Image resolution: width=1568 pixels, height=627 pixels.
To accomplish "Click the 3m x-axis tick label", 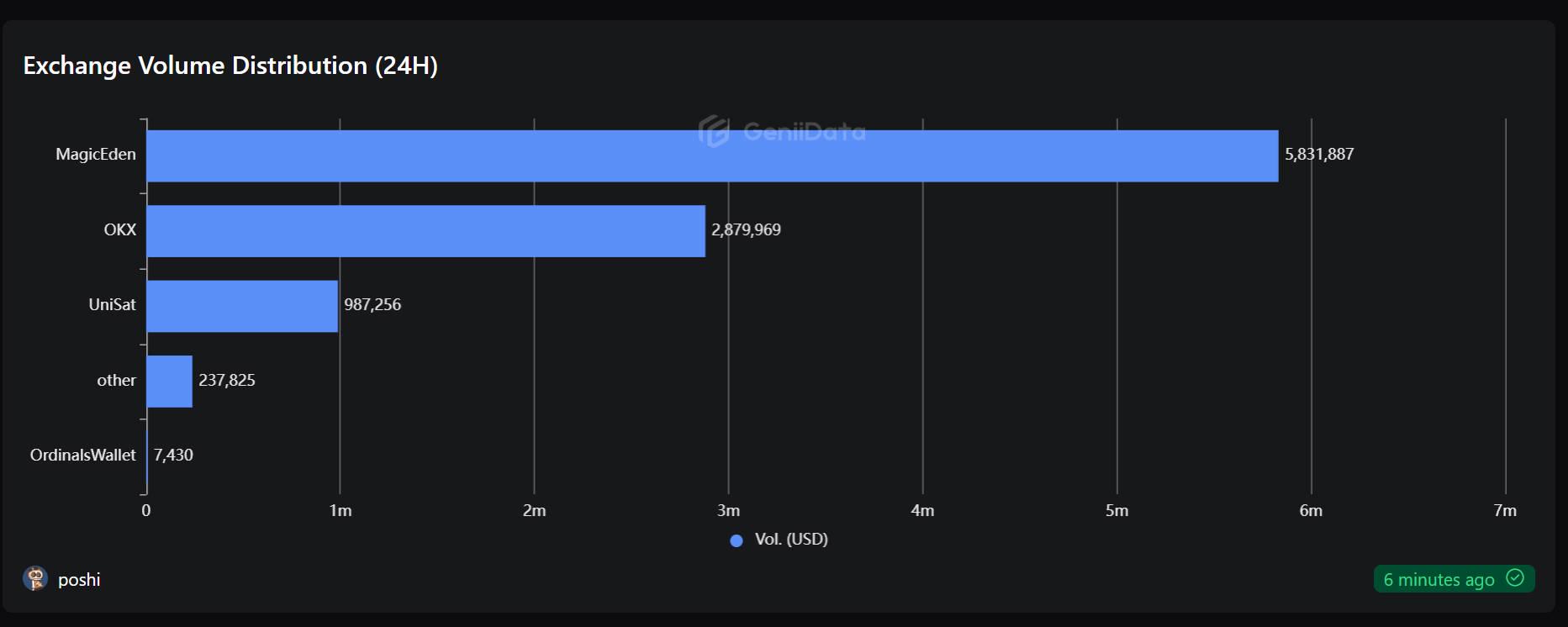I will [x=728, y=510].
